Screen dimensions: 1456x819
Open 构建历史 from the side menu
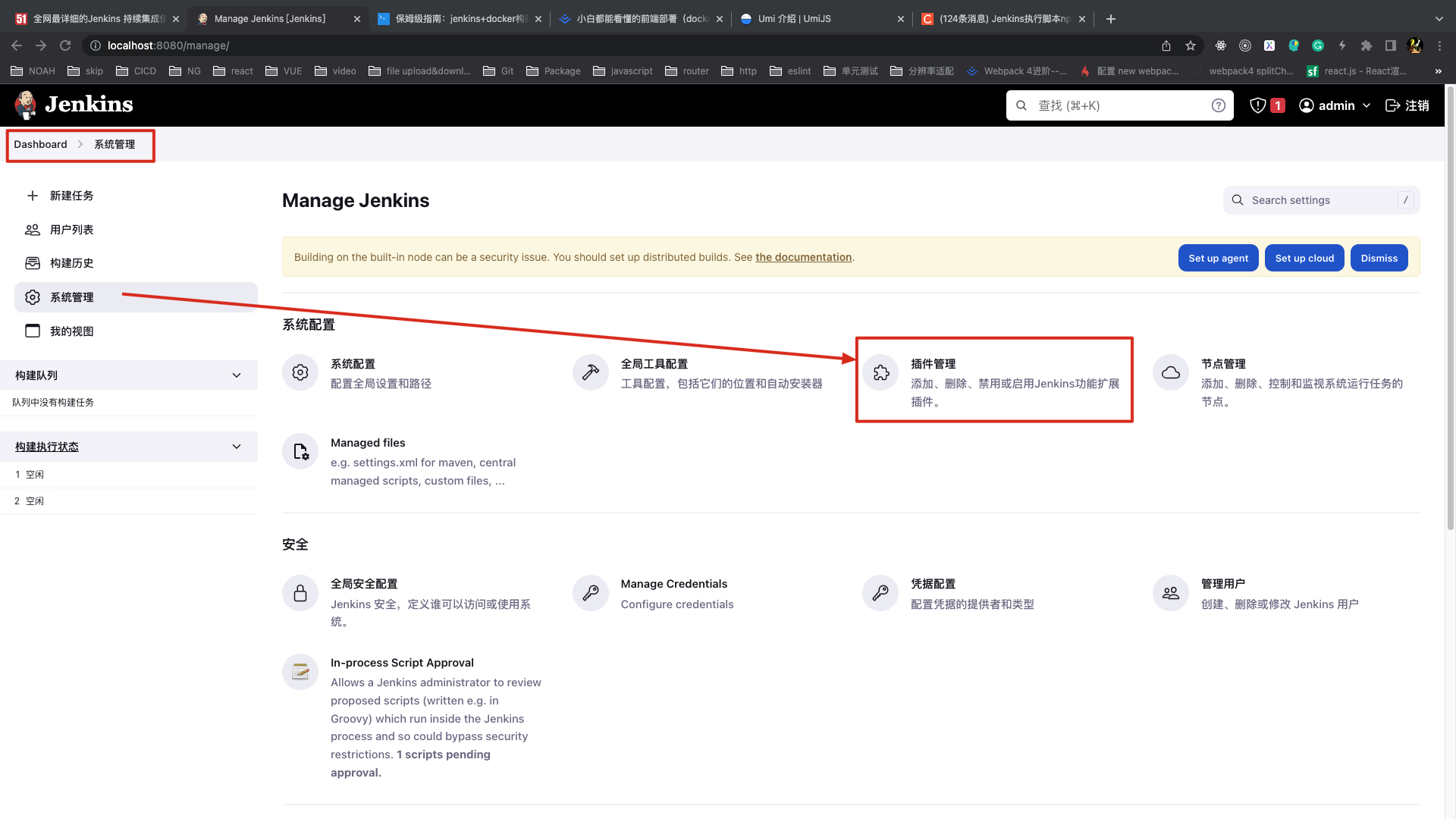tap(71, 263)
